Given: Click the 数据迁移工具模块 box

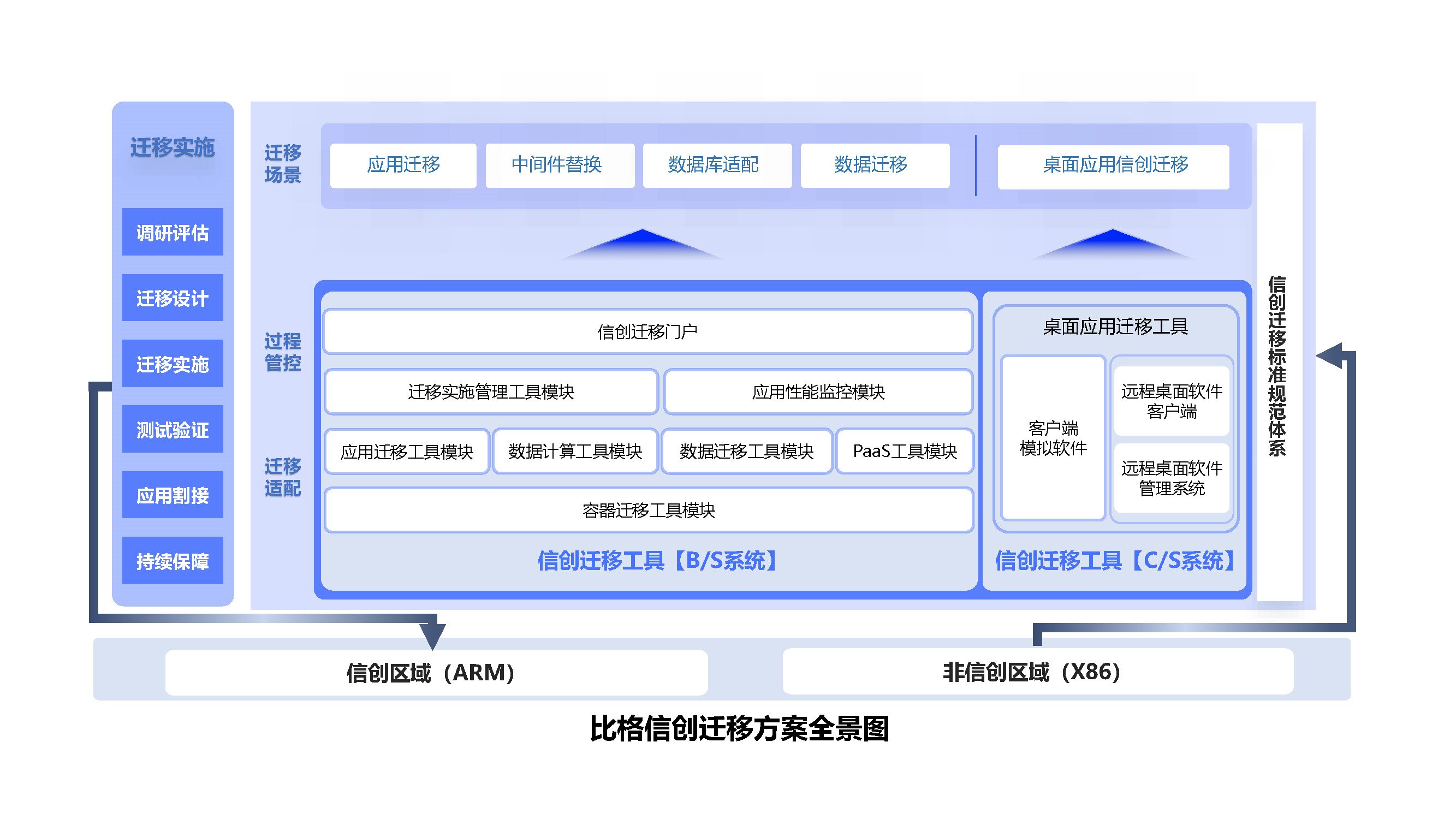Looking at the screenshot, I should pyautogui.click(x=746, y=451).
